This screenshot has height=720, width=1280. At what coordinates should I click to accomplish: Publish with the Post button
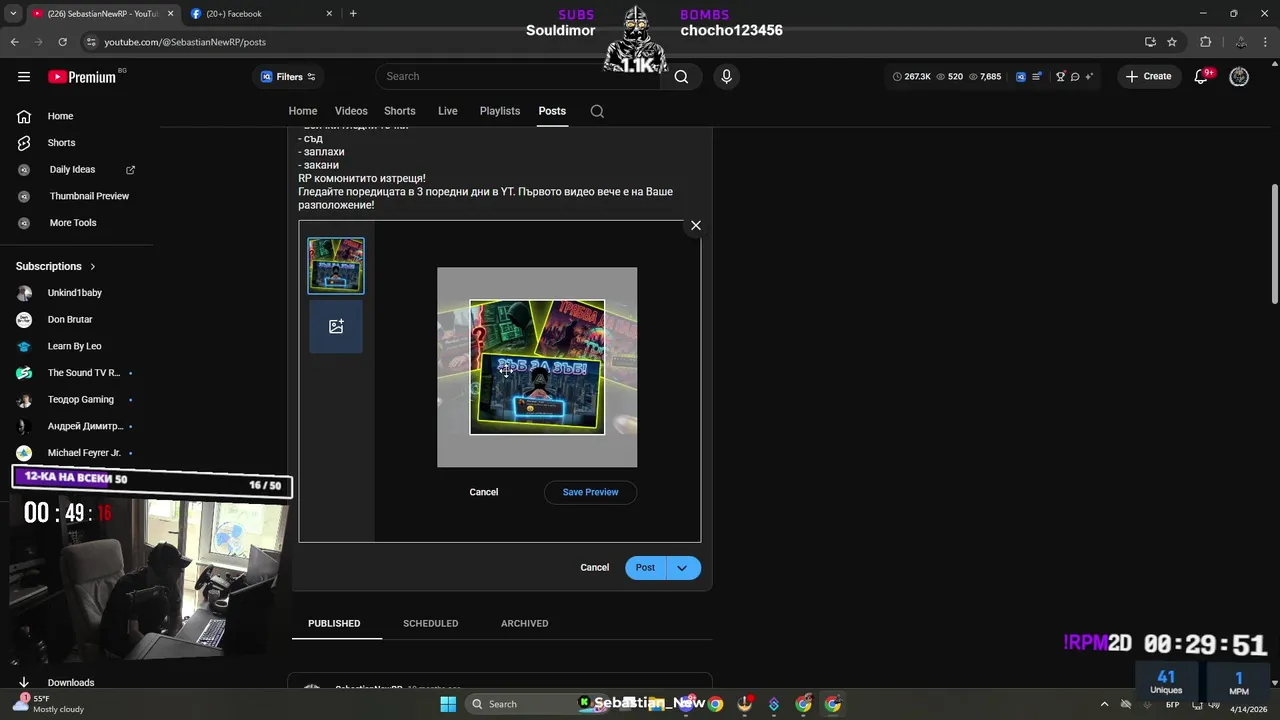coord(645,568)
